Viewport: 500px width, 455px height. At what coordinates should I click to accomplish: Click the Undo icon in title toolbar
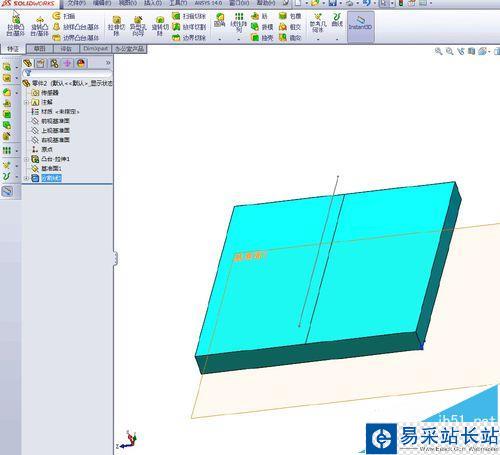[x=366, y=3]
